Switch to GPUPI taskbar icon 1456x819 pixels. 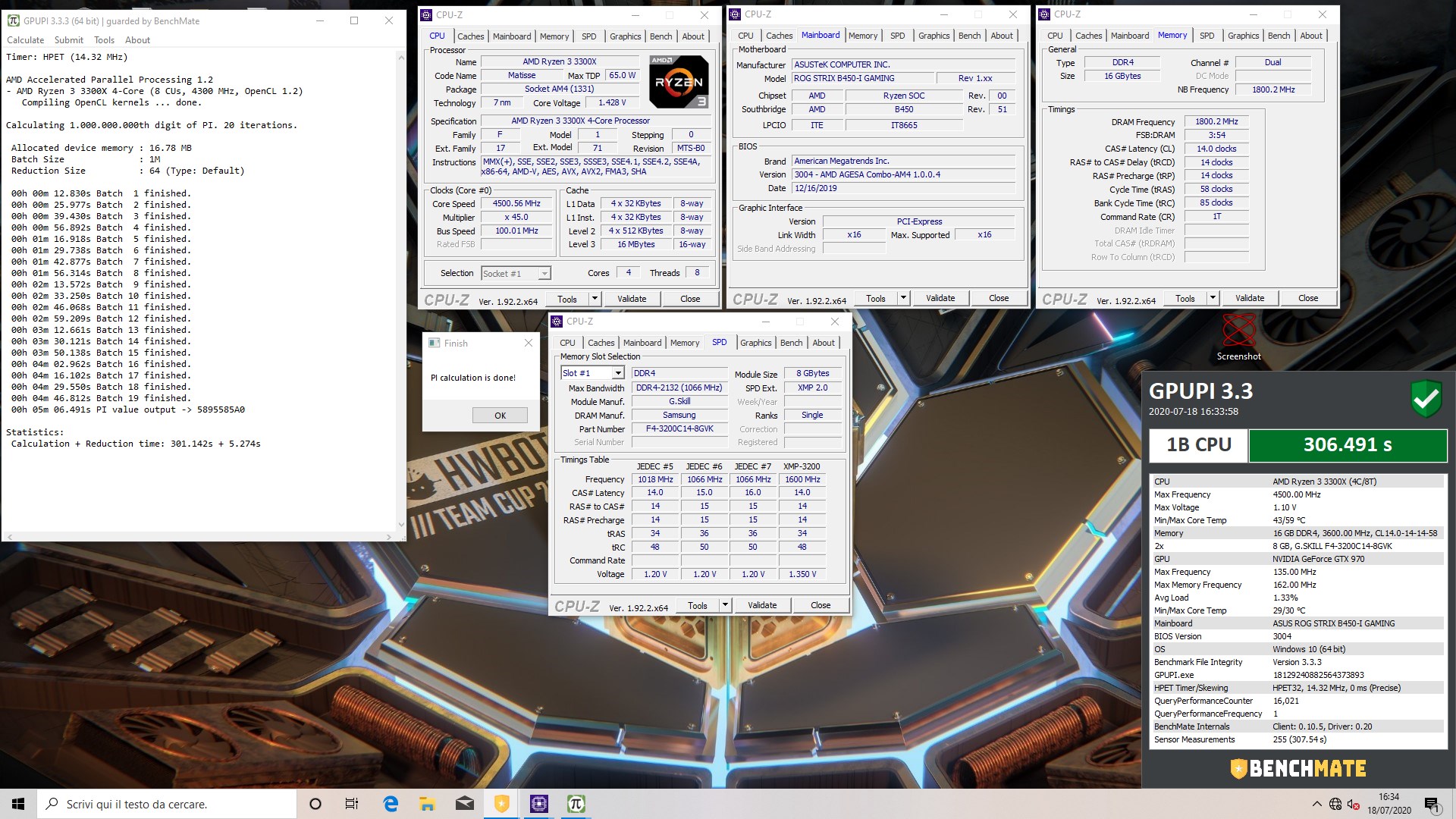(x=576, y=804)
